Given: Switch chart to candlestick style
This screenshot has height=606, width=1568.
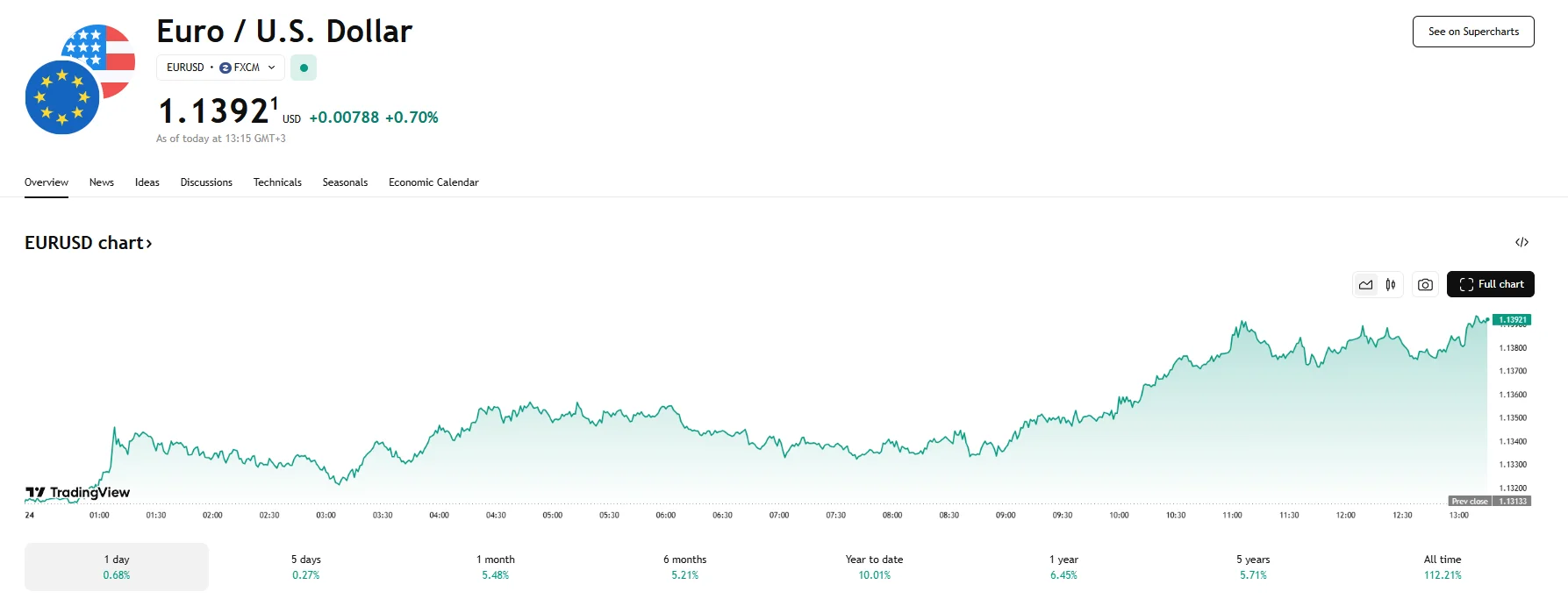Looking at the screenshot, I should [1391, 284].
